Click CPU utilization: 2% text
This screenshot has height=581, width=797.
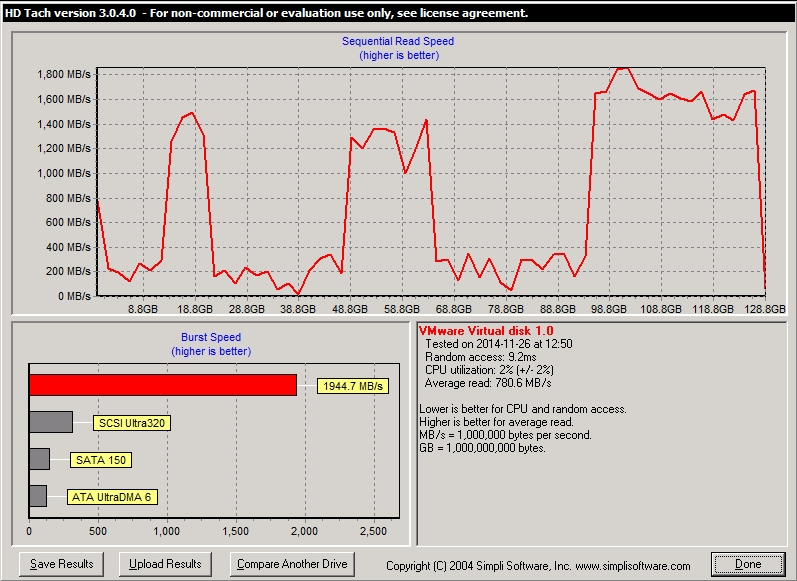click(x=489, y=370)
